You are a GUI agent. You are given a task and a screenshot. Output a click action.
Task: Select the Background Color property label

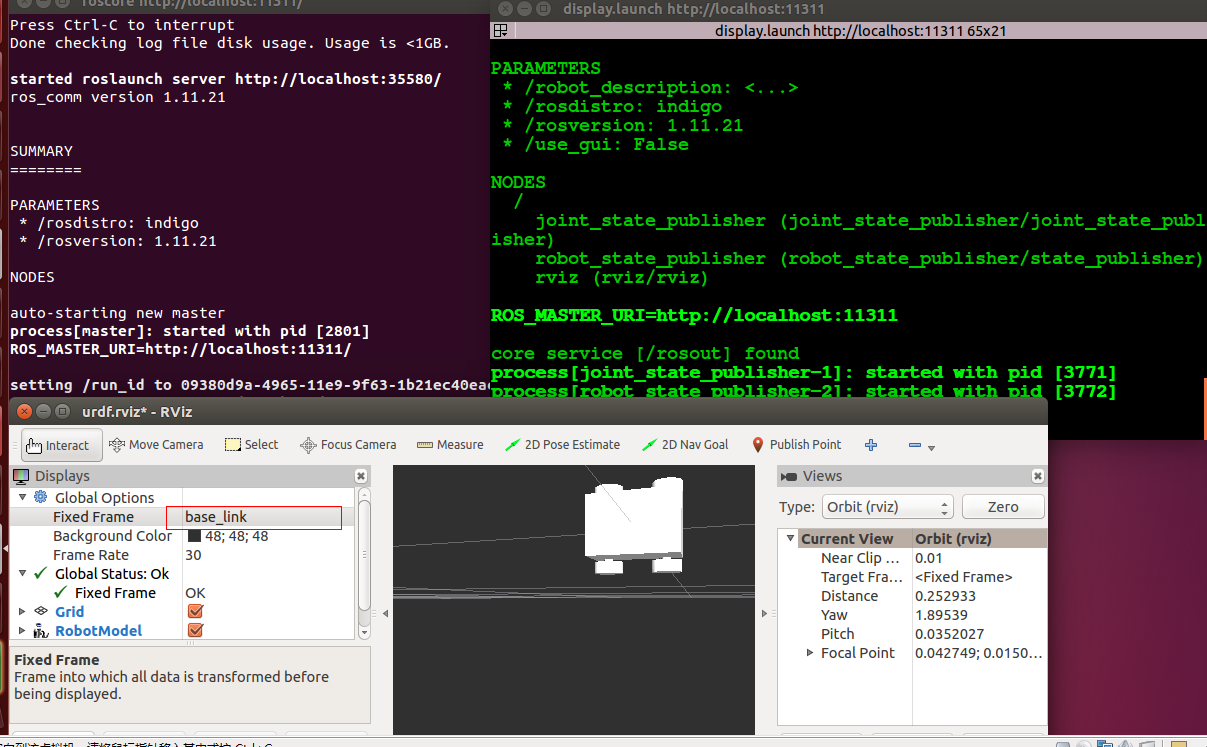[113, 536]
